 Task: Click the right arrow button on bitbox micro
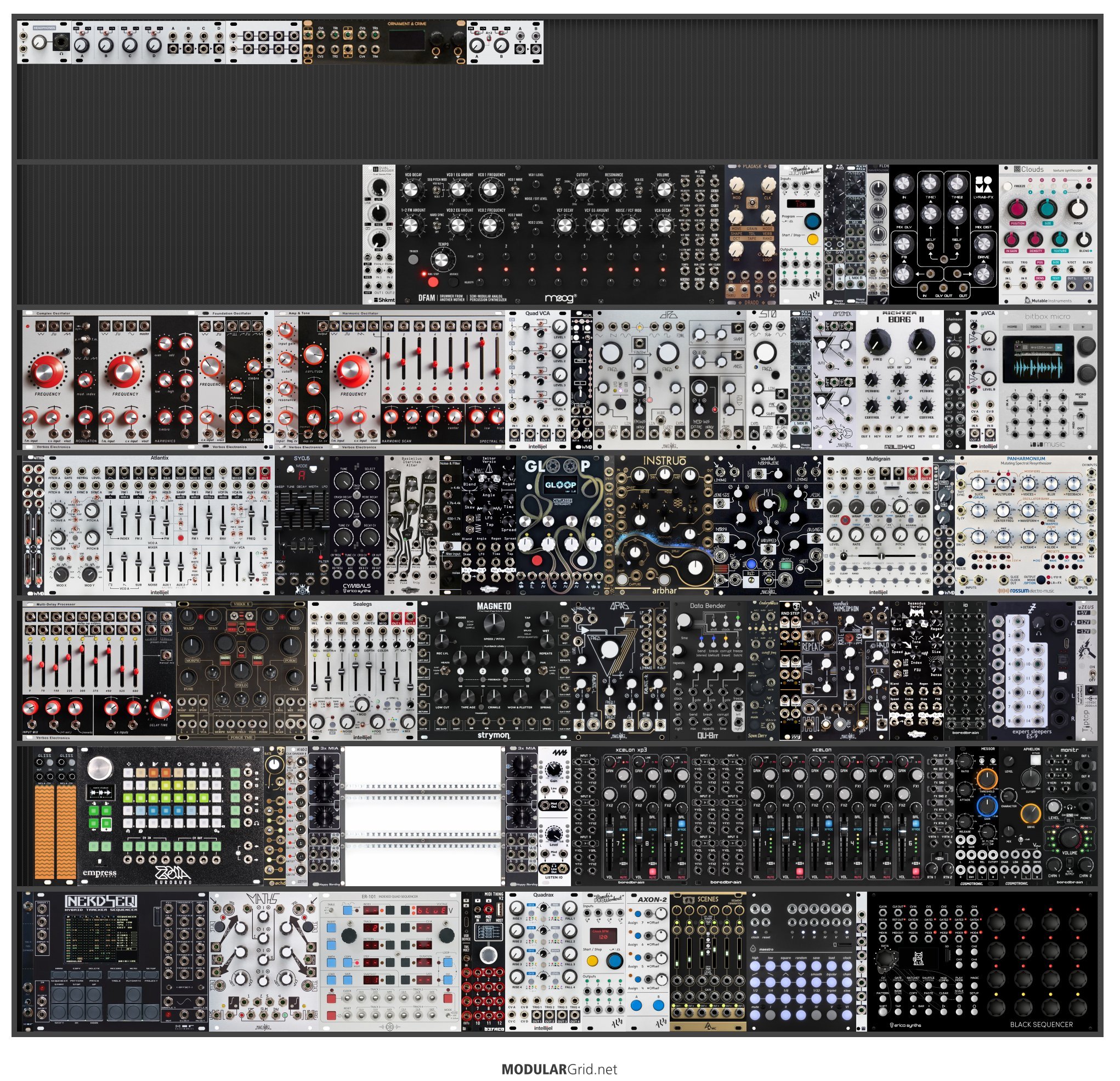(x=1083, y=327)
